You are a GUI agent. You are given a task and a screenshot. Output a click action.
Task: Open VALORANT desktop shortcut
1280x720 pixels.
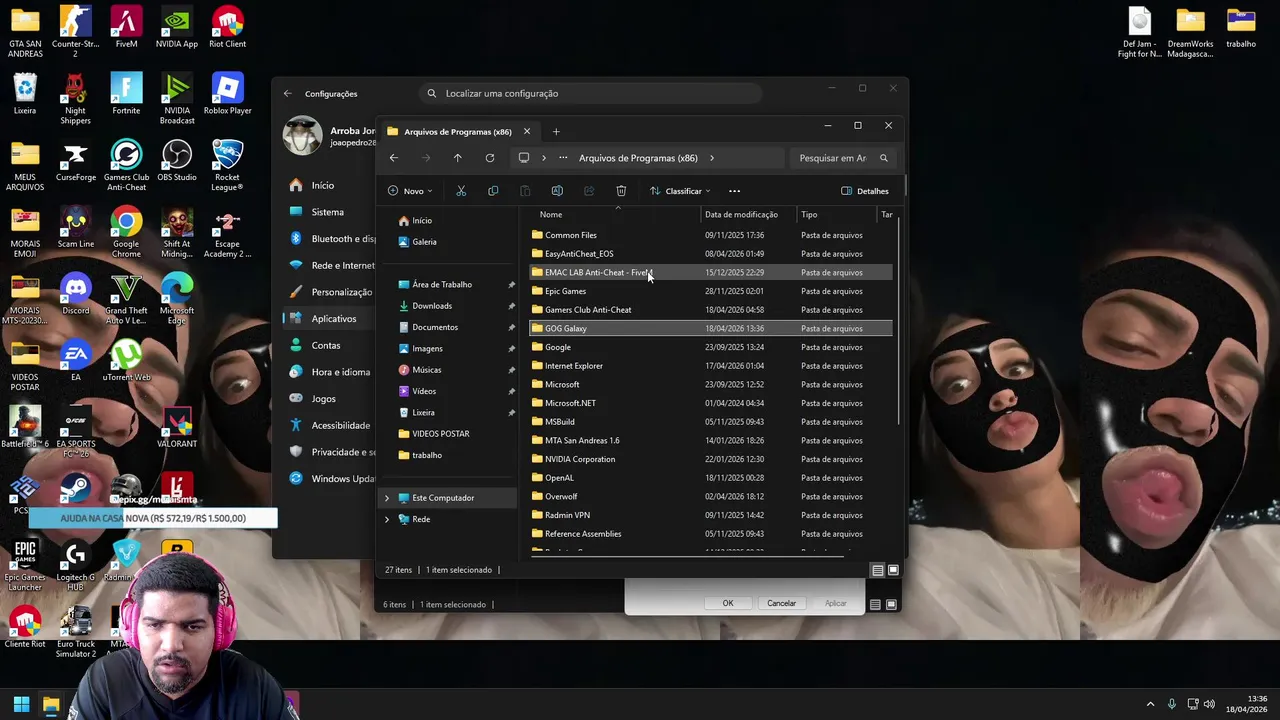coord(177,427)
